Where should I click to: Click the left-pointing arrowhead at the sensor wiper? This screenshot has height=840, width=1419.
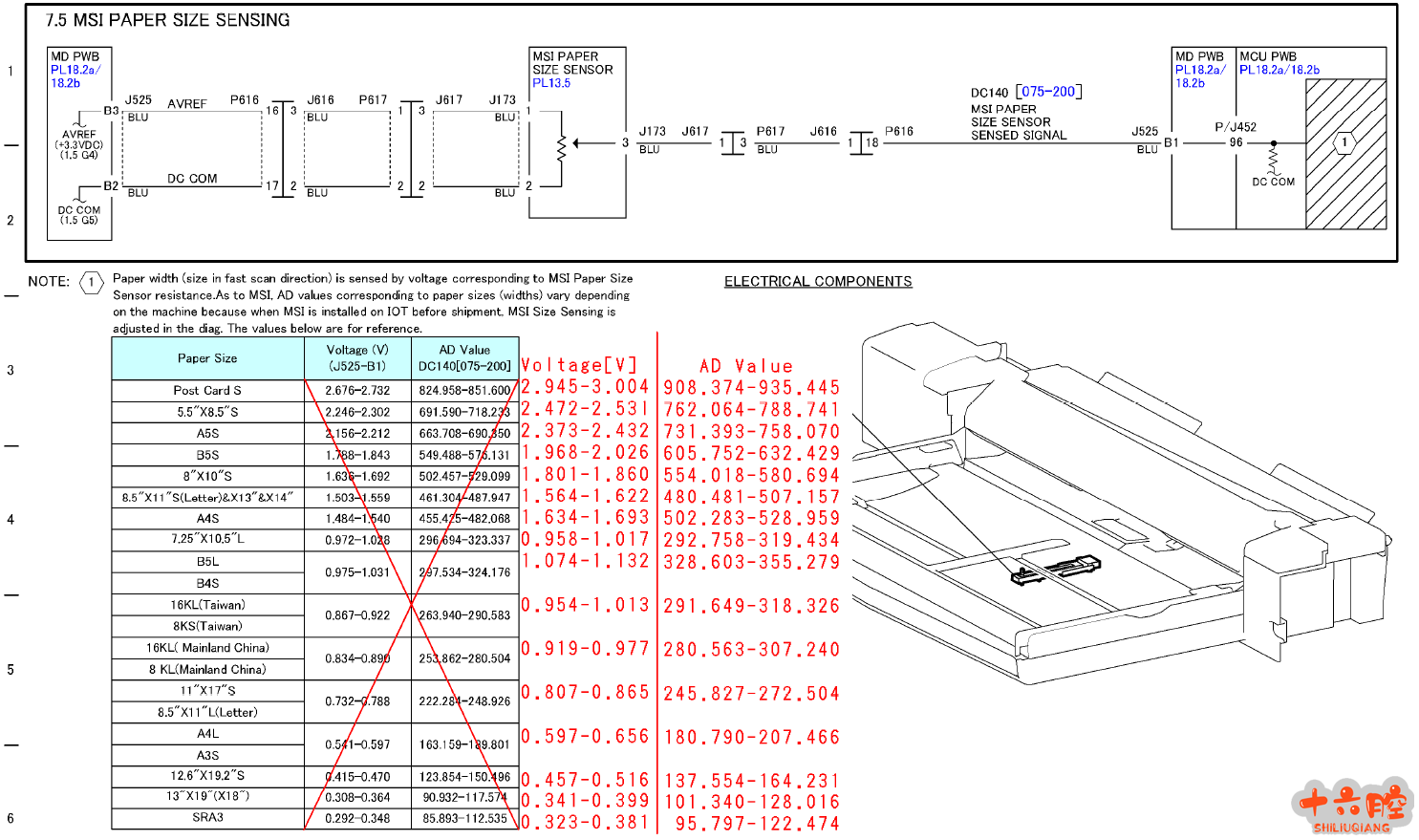tap(579, 144)
